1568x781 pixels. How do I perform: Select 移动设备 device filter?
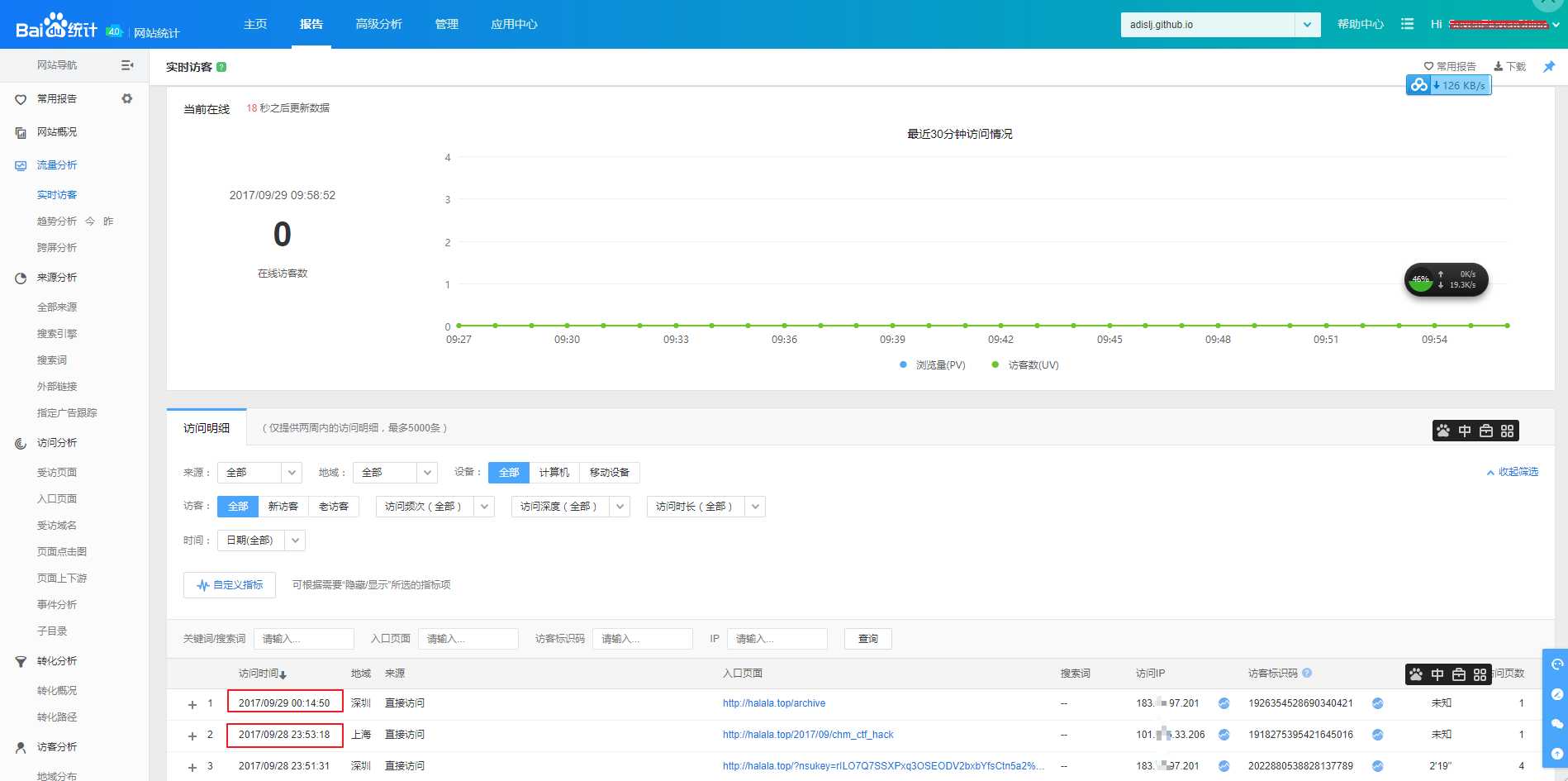click(610, 472)
